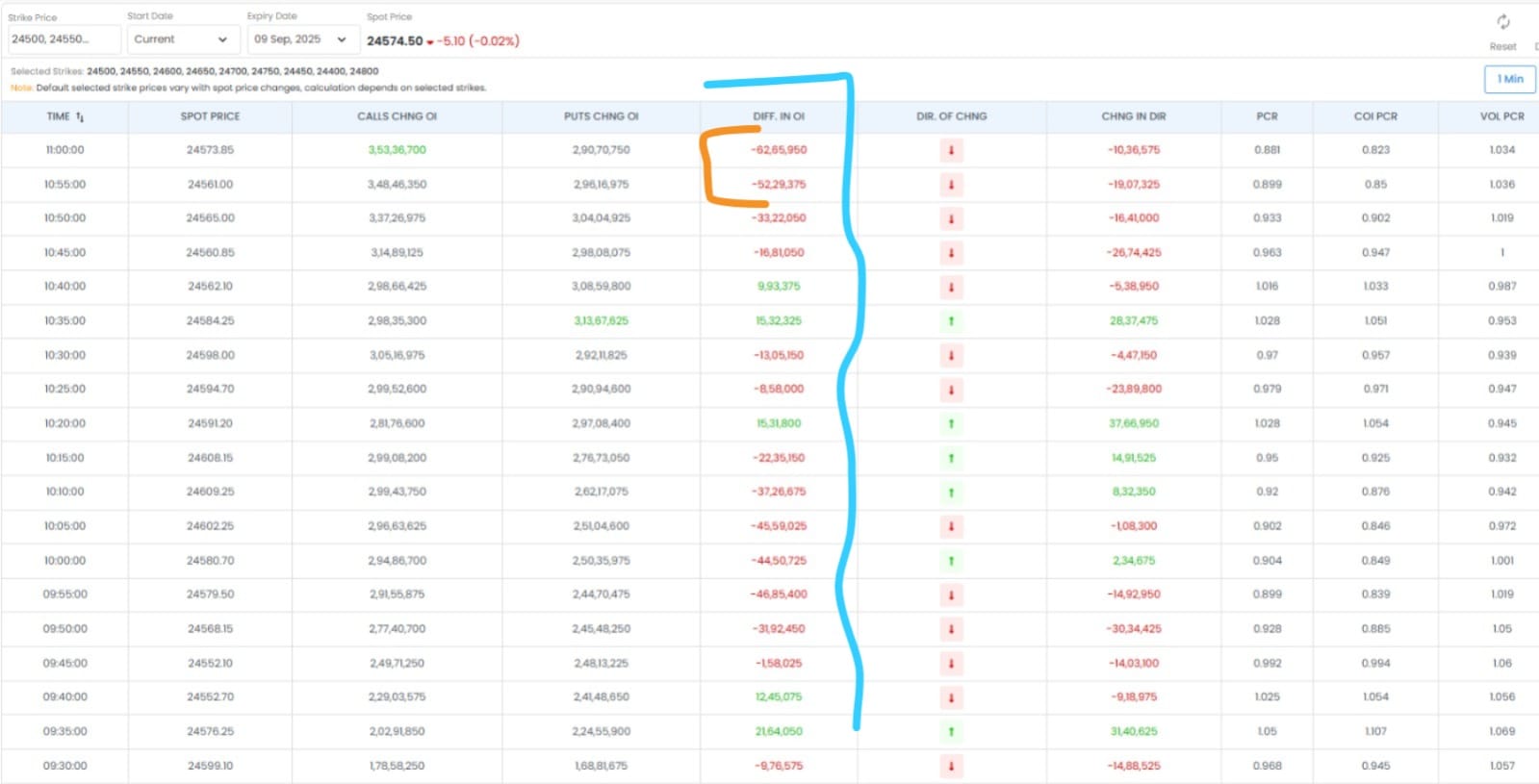The height and width of the screenshot is (784, 1539).
Task: Select the PCR column header
Action: pos(1267,116)
